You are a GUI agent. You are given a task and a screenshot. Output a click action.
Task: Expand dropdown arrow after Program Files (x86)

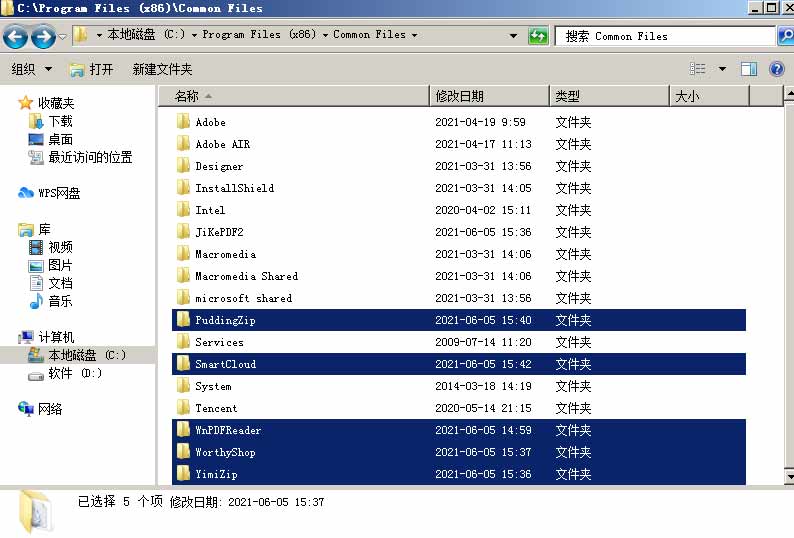[325, 35]
